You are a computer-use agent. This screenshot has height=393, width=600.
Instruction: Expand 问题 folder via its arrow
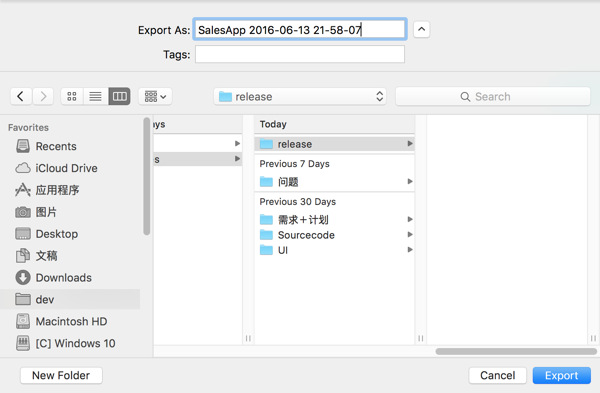[410, 181]
